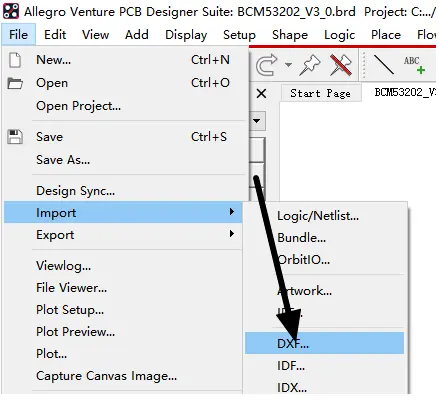Click Capture Canvas Image... entry
439x400 pixels.
[106, 376]
